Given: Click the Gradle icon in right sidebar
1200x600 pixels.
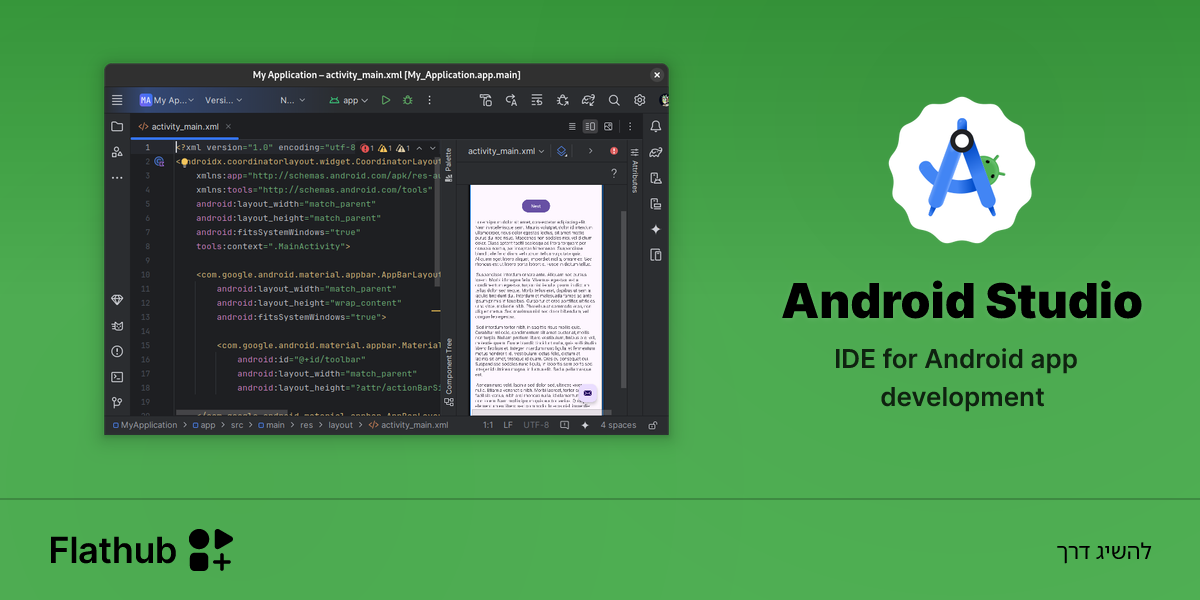Looking at the screenshot, I should click(656, 152).
